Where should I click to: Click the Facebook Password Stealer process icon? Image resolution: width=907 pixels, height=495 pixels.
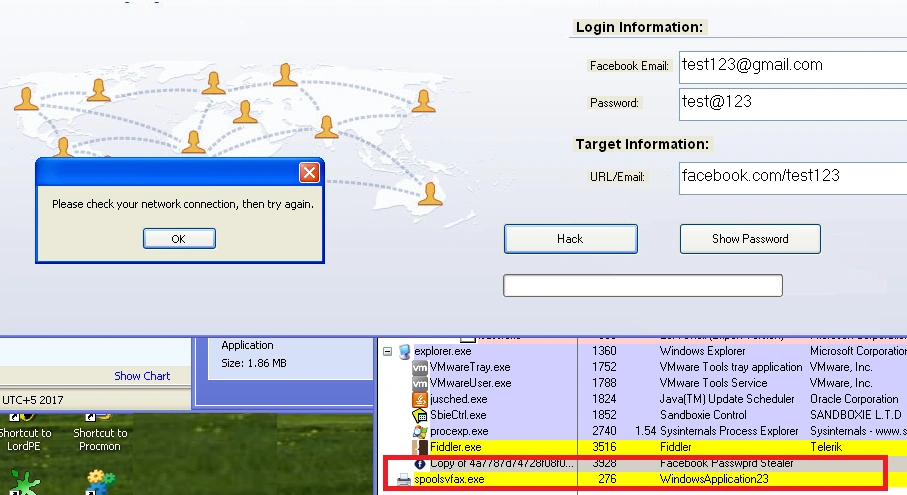coord(420,464)
